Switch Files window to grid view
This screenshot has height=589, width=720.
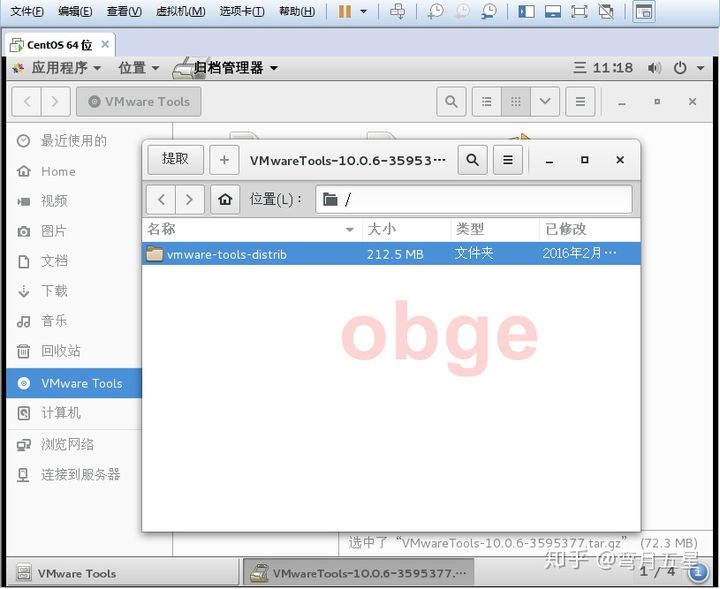point(516,101)
